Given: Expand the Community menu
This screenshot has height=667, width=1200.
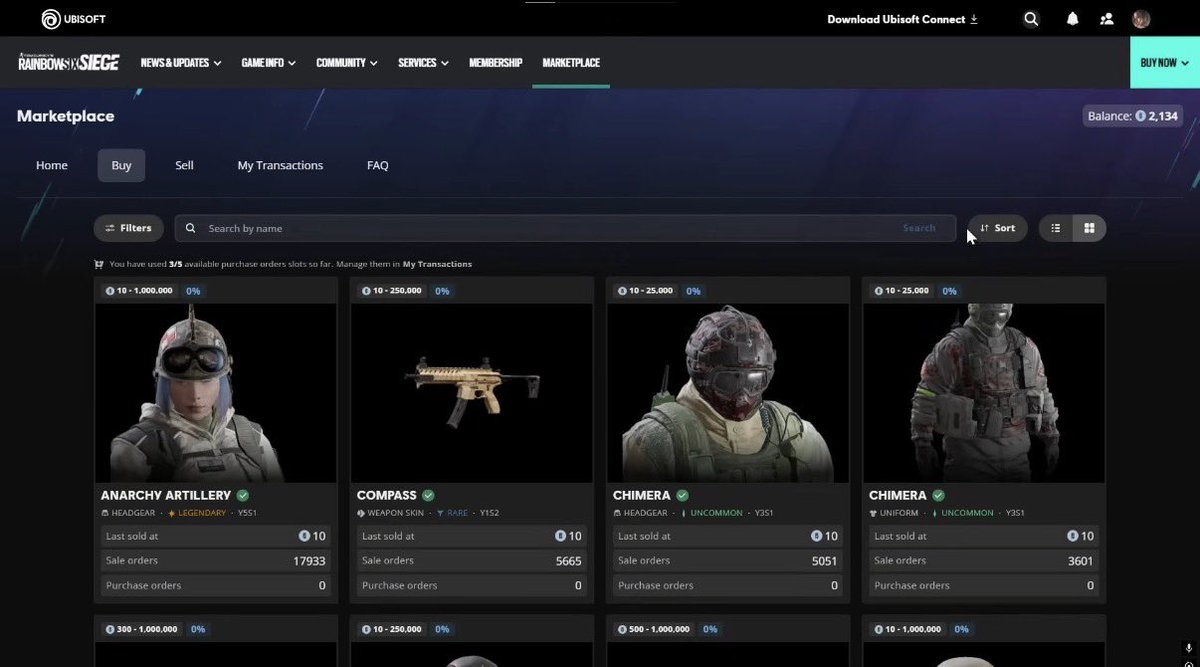Looking at the screenshot, I should pyautogui.click(x=346, y=62).
